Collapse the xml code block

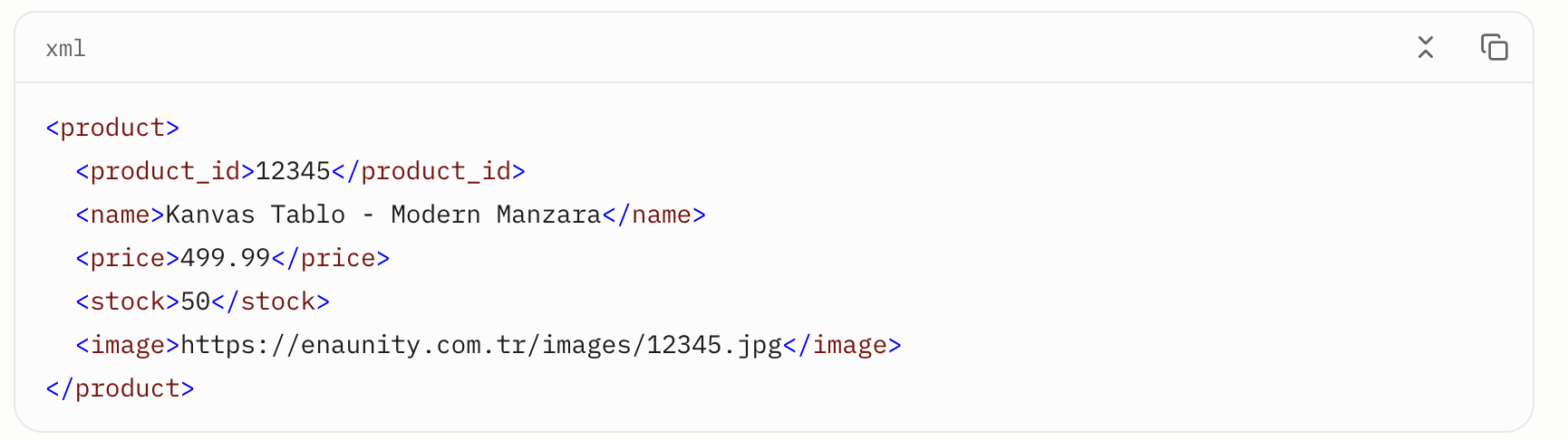tap(1426, 47)
